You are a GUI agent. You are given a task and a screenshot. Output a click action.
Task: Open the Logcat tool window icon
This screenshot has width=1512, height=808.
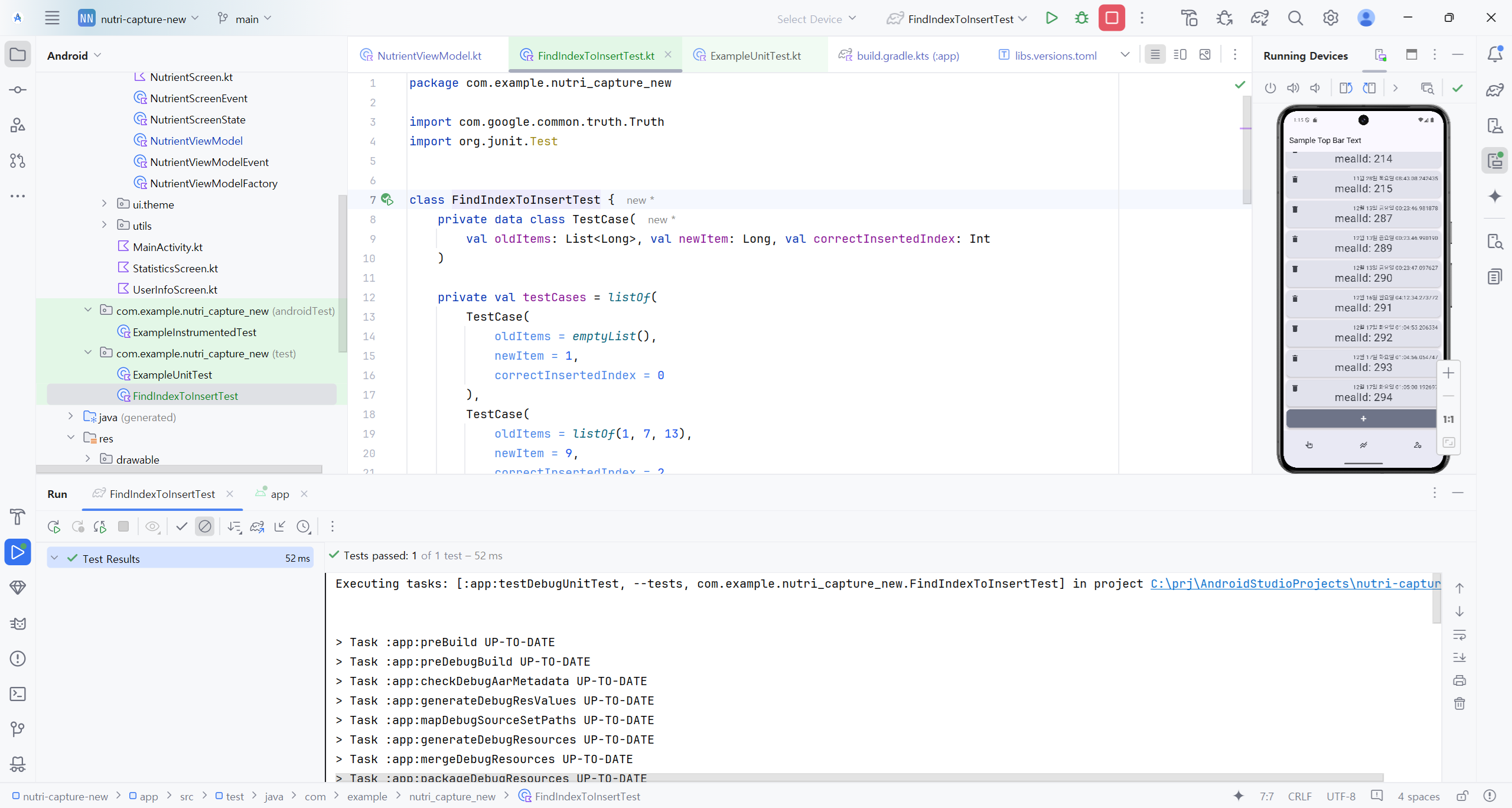[x=18, y=624]
